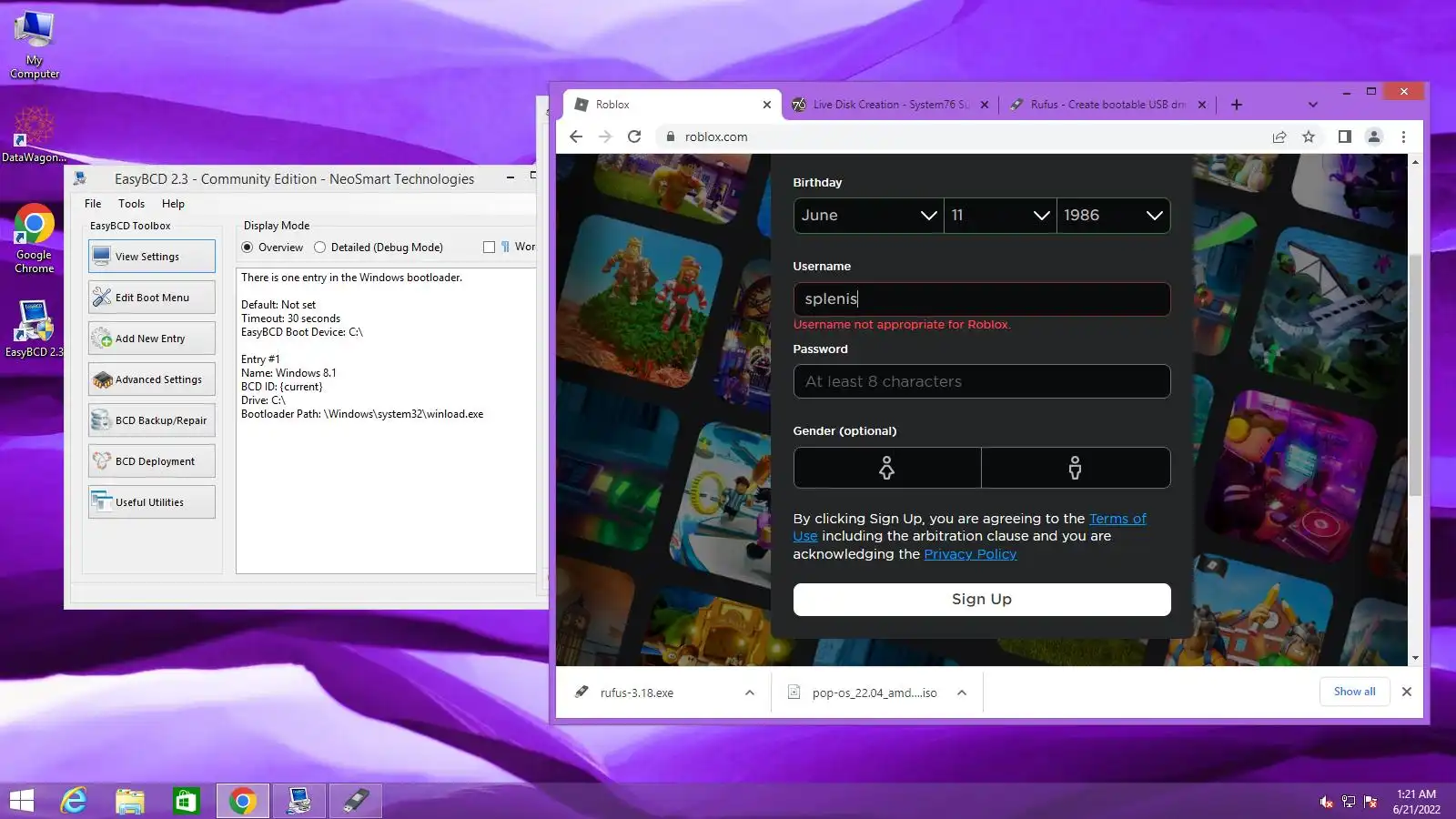Reload the Roblox page
Screen dimensions: 1456x819
coord(634,136)
